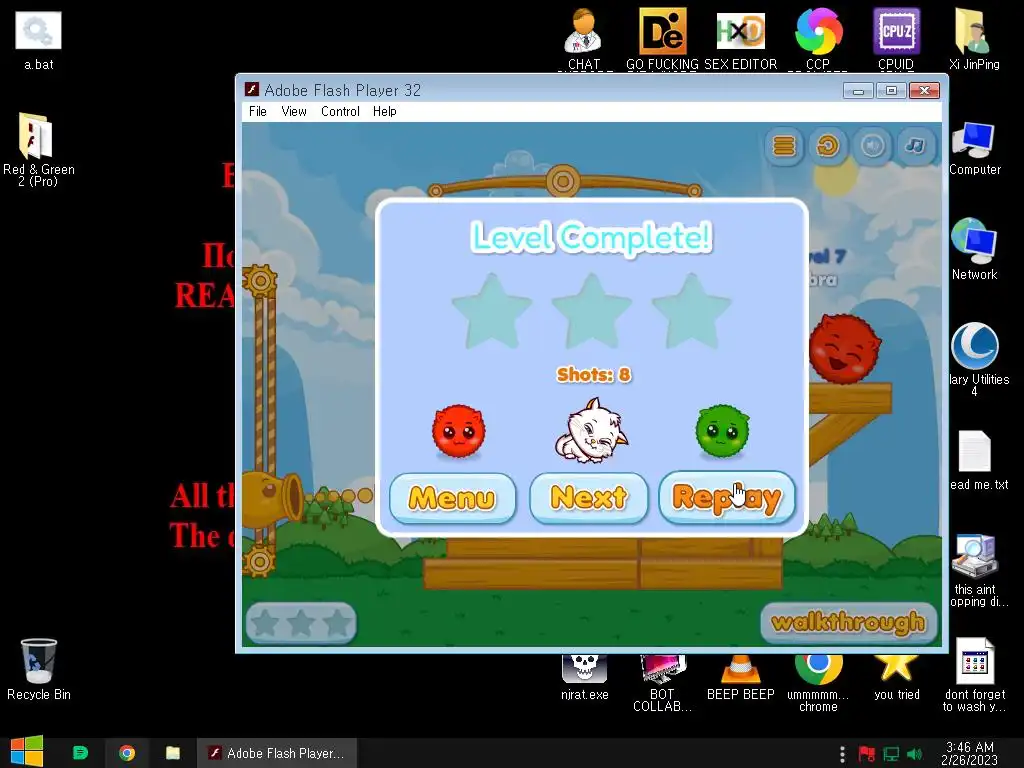1024x768 pixels.
Task: Open the walkthrough link button
Action: pos(848,622)
